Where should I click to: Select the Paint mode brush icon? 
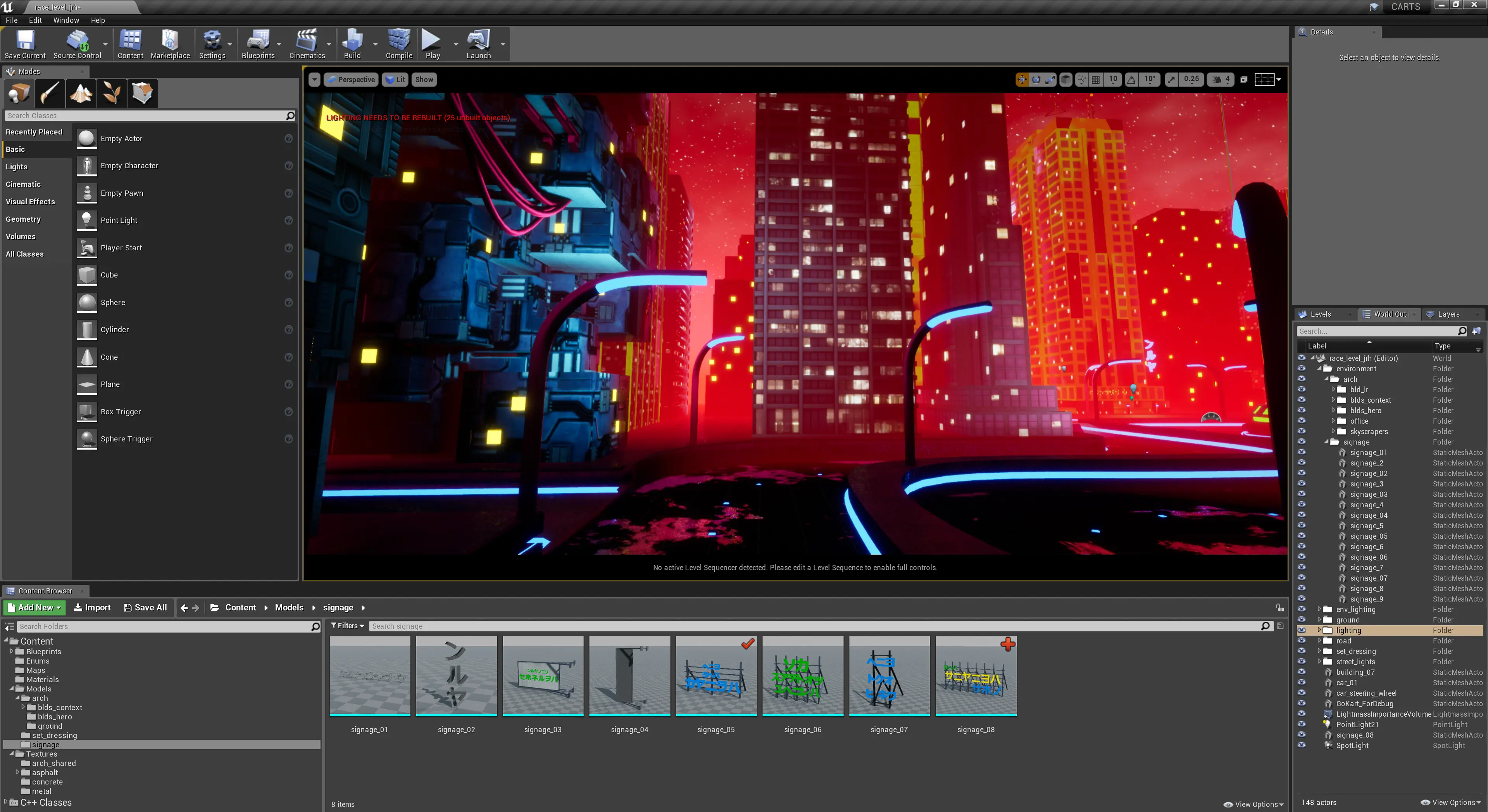coord(50,93)
